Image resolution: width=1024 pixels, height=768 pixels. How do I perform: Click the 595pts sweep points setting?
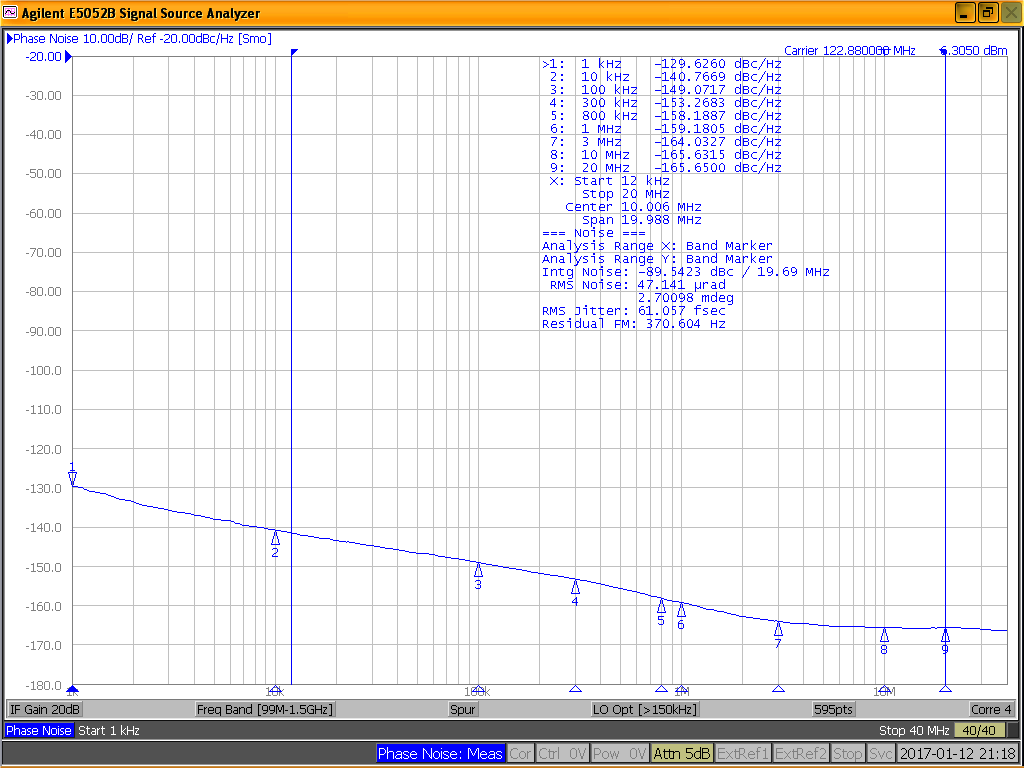point(833,708)
